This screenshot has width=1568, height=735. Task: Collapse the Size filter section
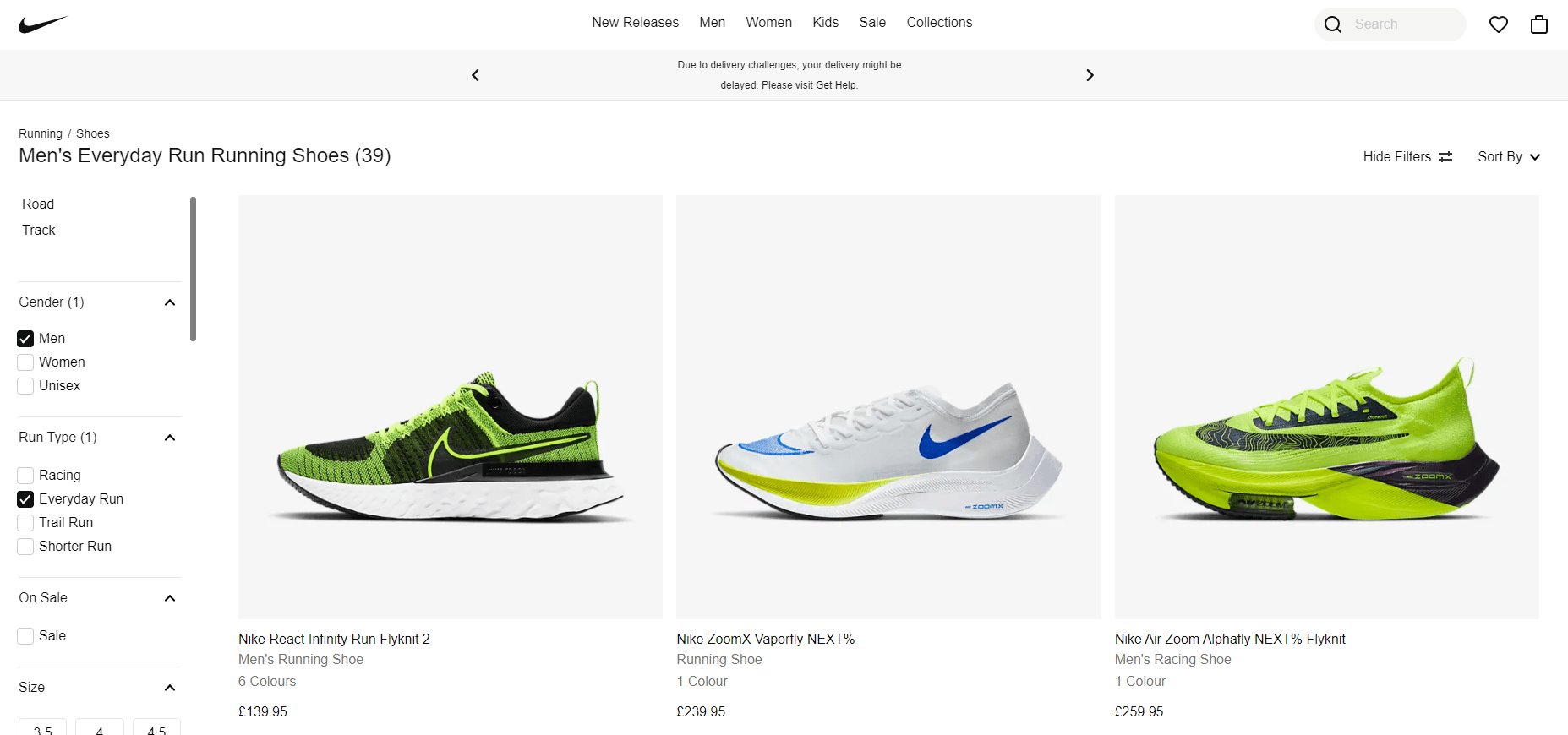click(x=170, y=688)
